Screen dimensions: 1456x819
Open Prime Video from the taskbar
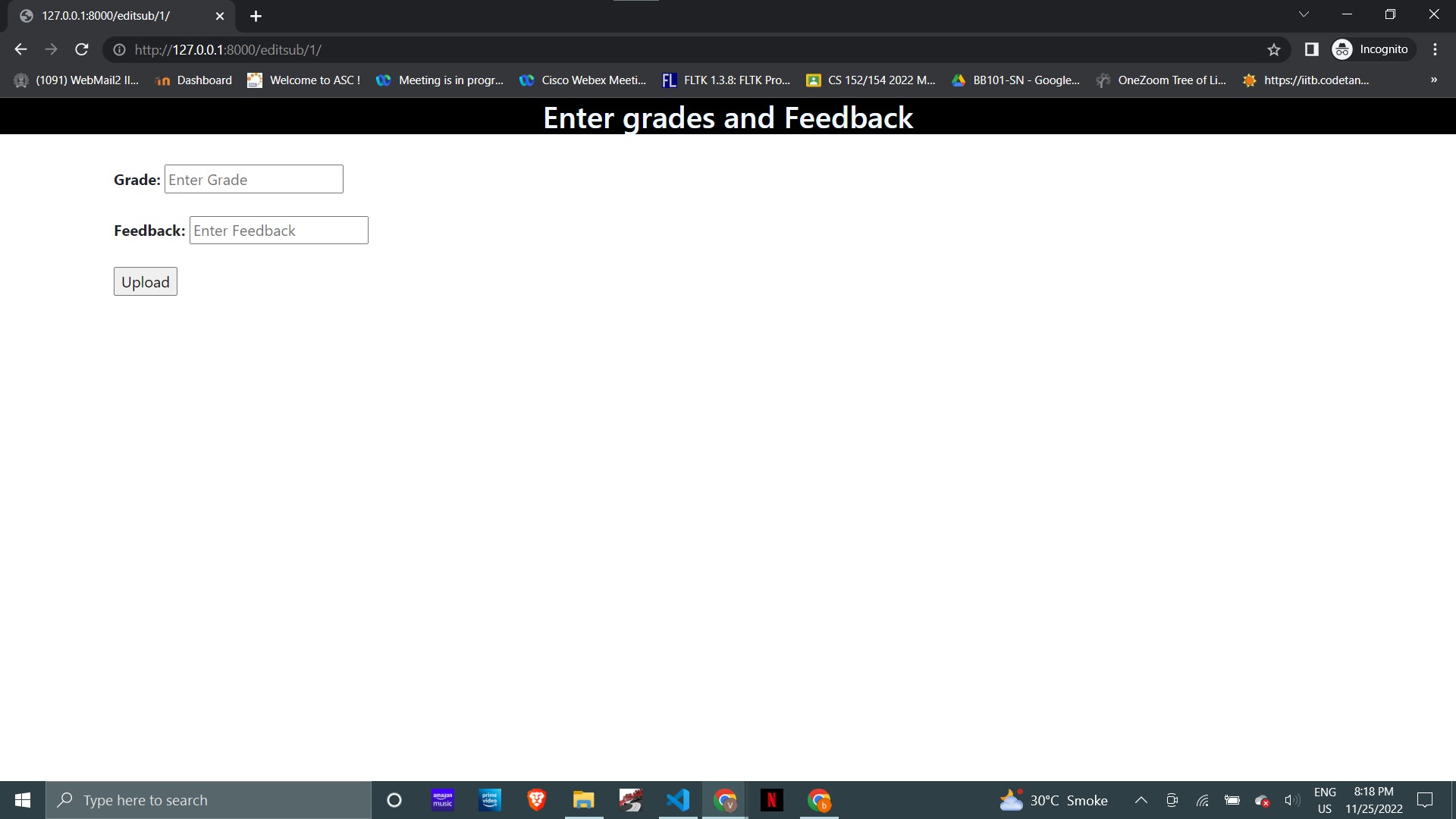click(x=489, y=800)
